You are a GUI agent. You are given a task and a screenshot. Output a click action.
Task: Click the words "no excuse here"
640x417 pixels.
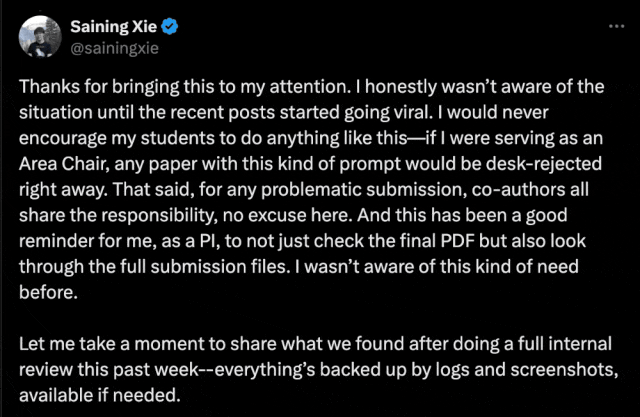(x=287, y=215)
